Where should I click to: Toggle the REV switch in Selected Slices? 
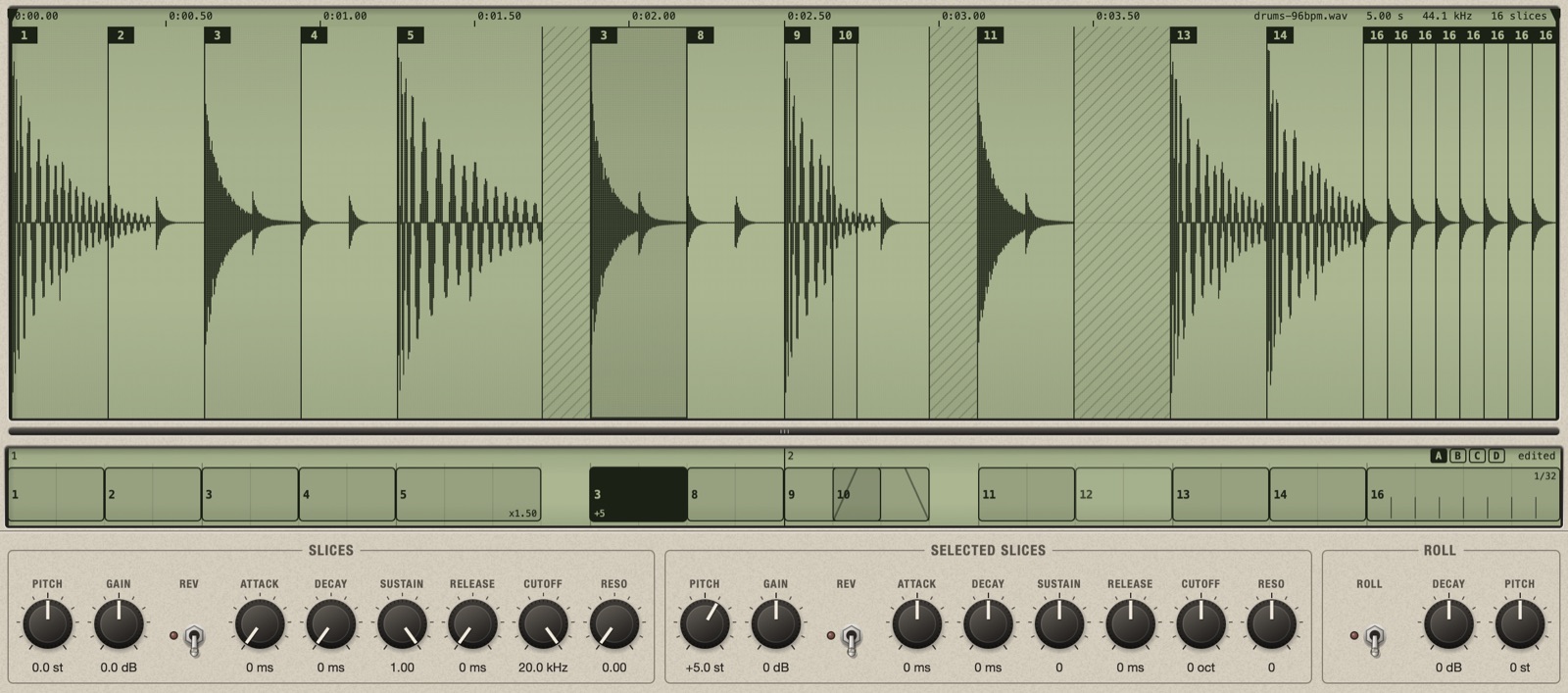(x=852, y=639)
